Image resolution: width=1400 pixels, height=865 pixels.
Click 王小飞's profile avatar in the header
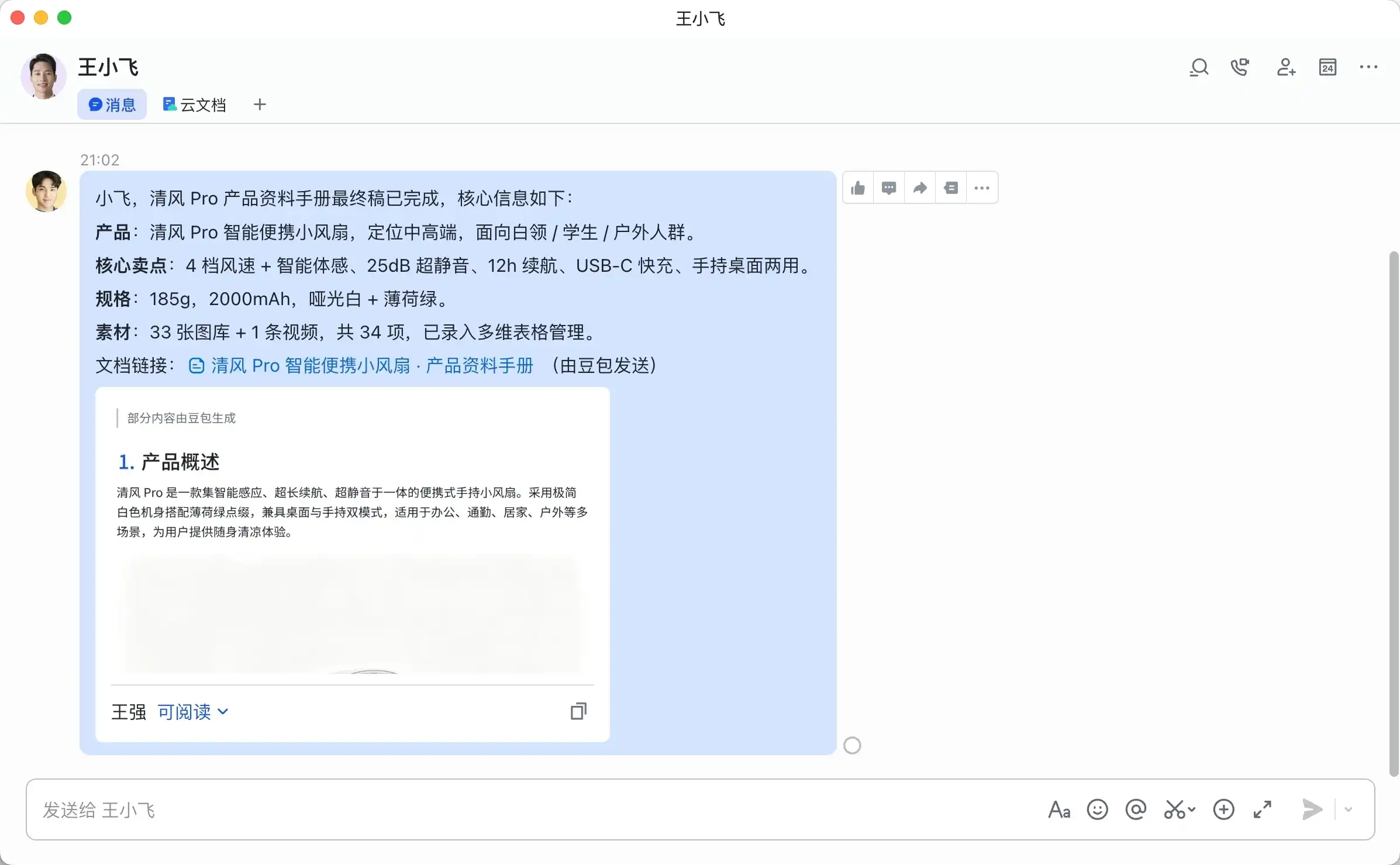coord(43,76)
